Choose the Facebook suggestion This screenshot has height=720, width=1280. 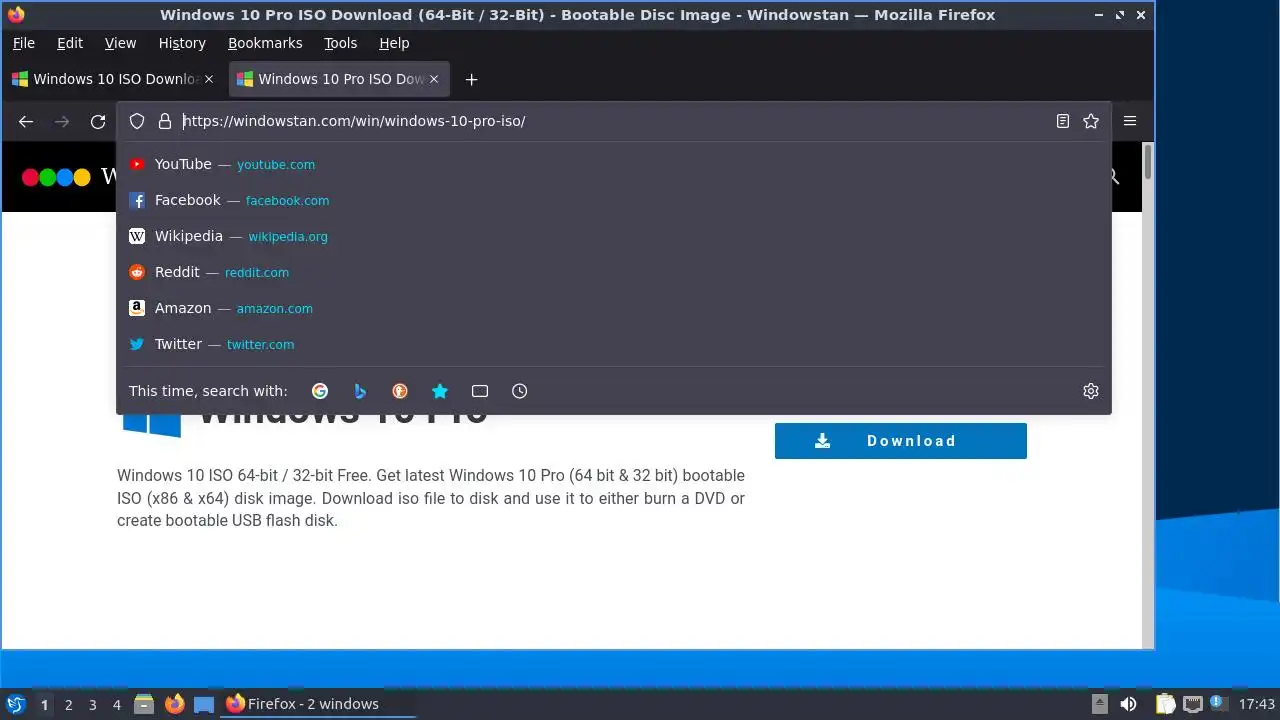[x=614, y=200]
